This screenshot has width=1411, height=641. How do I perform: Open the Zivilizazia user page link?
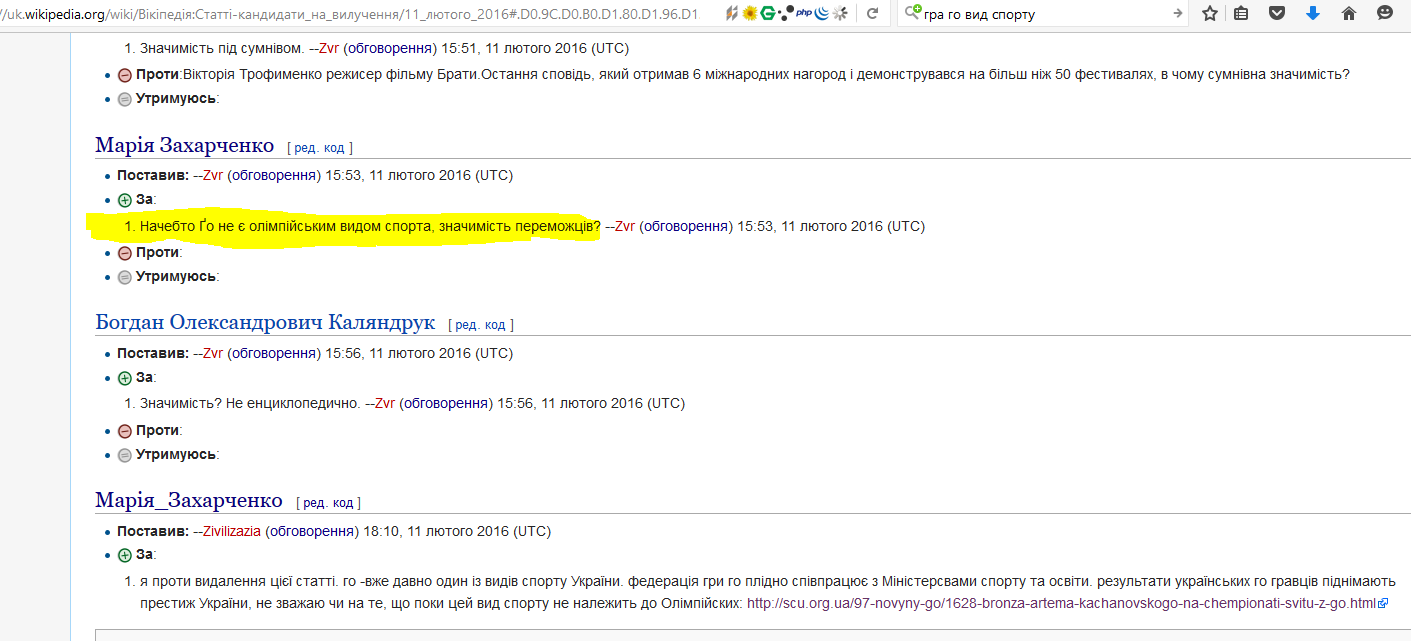pos(232,531)
